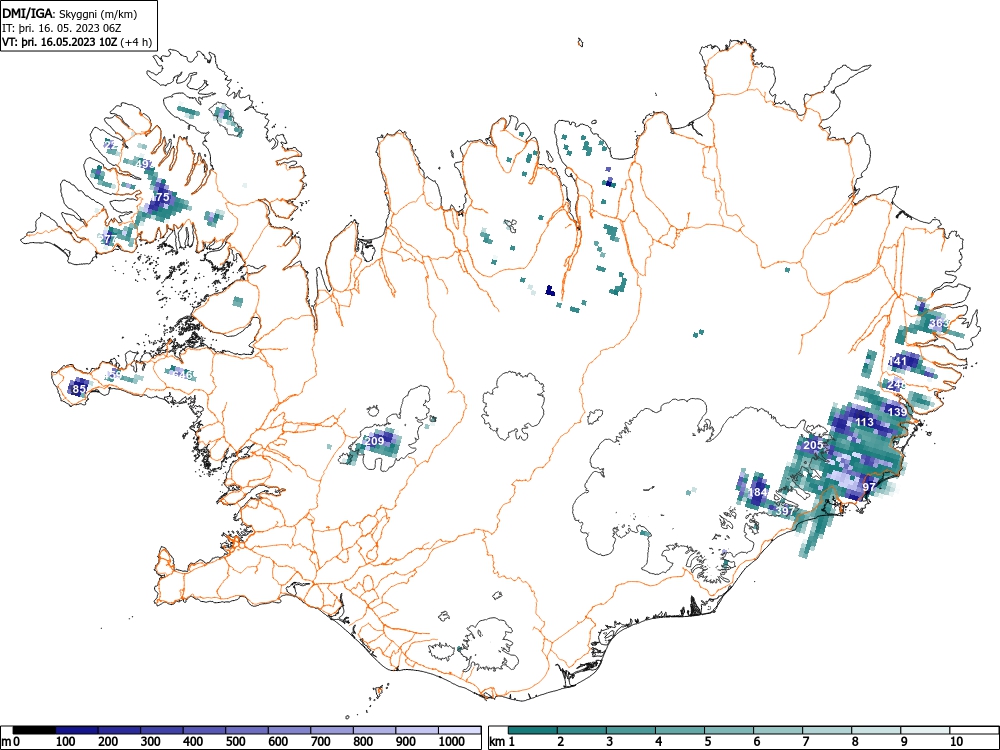Select the 'IT: þri. 16. 05. 2023 06Z' line

pos(61,28)
